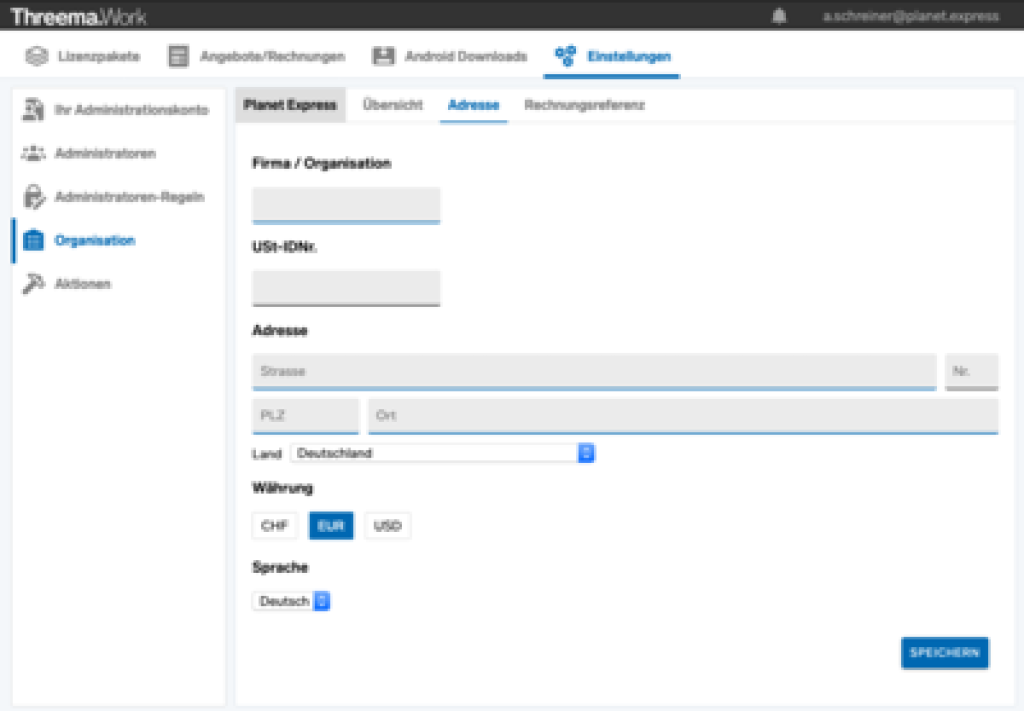Image resolution: width=1024 pixels, height=711 pixels.
Task: Switch to the Rechnungsreferenz tab
Action: 584,105
